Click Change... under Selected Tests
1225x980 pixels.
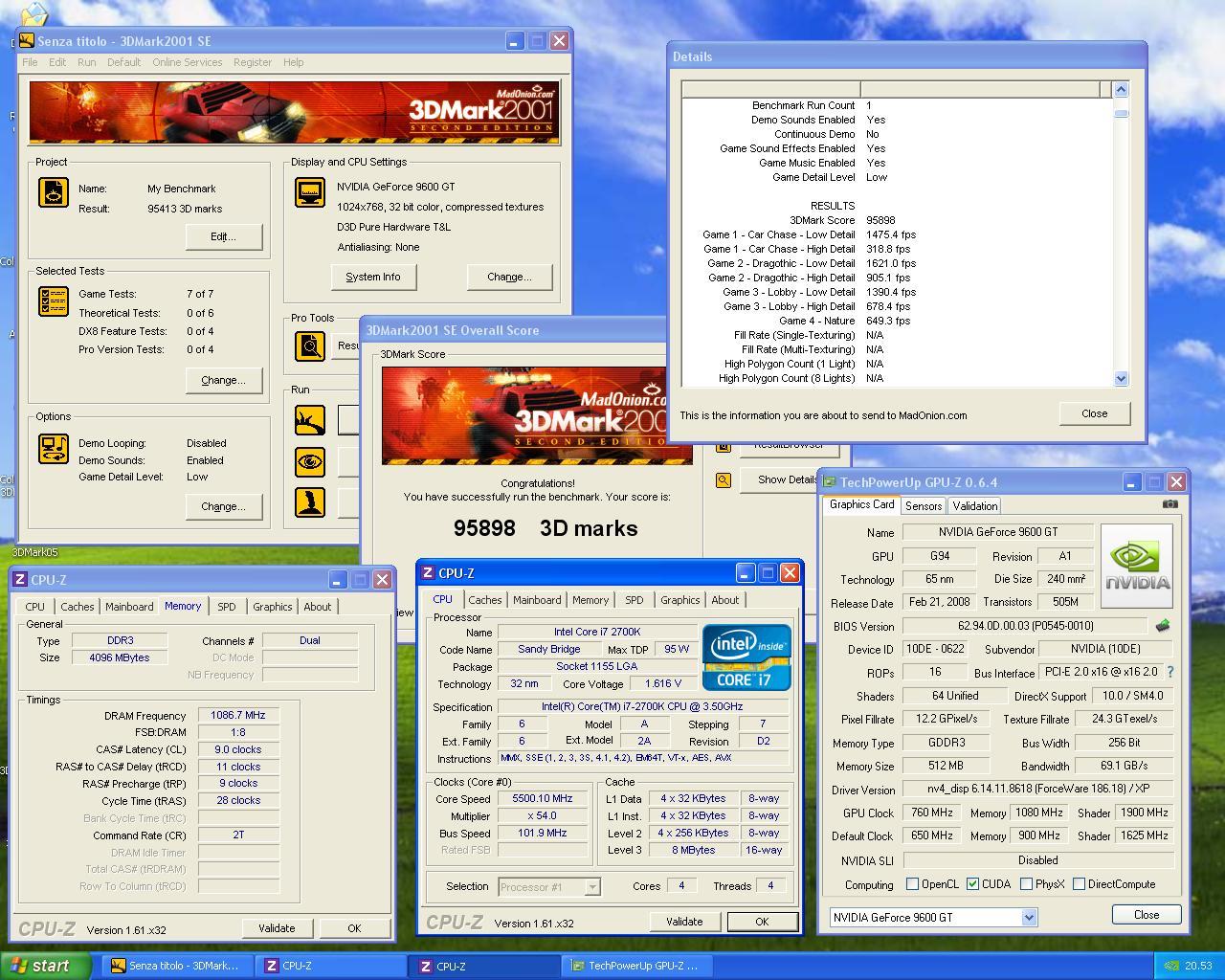[x=223, y=380]
